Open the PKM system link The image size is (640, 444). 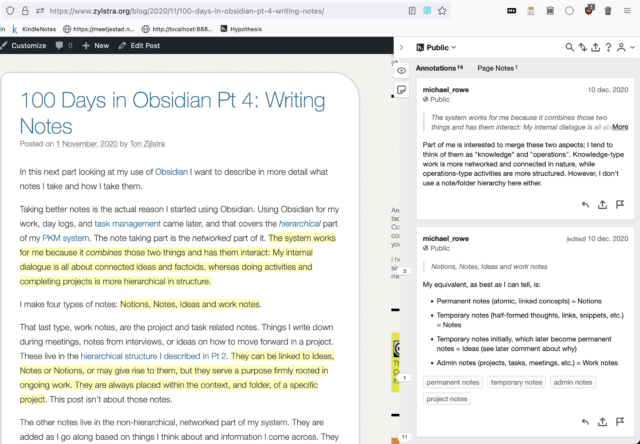click(65, 238)
